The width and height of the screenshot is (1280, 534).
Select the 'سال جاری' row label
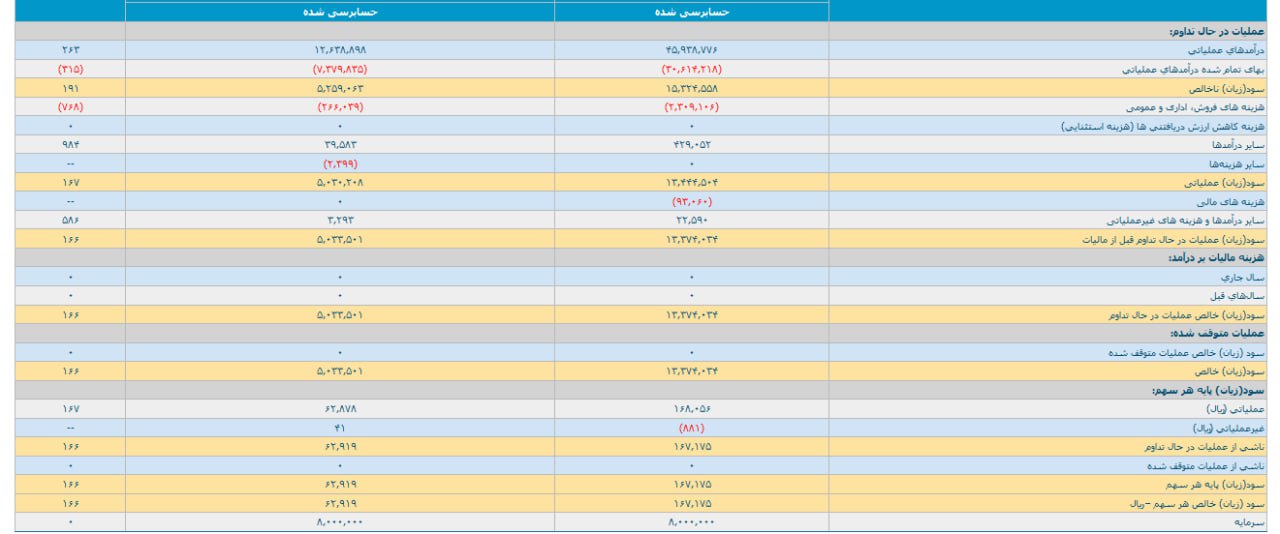coord(1248,277)
